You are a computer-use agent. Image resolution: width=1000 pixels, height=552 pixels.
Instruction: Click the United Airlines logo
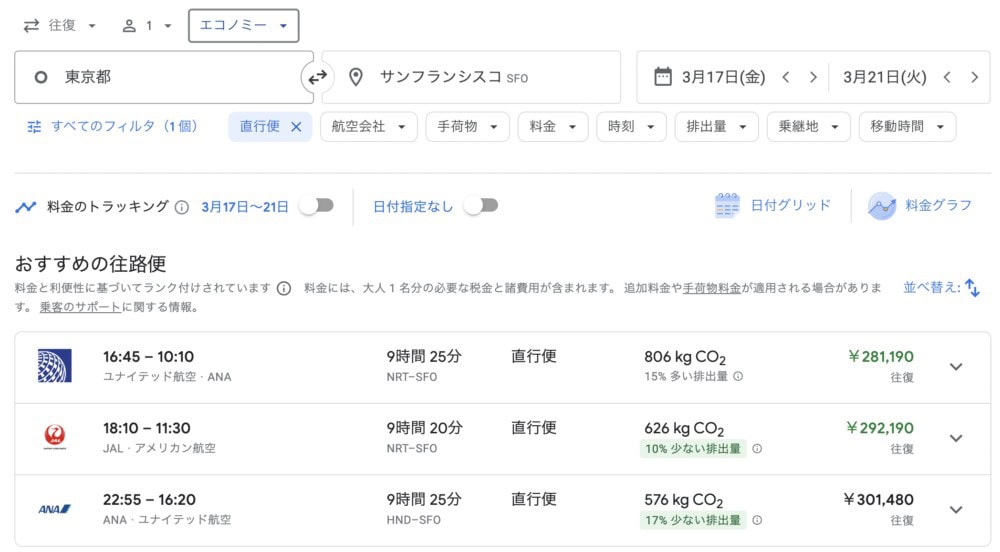pos(54,366)
